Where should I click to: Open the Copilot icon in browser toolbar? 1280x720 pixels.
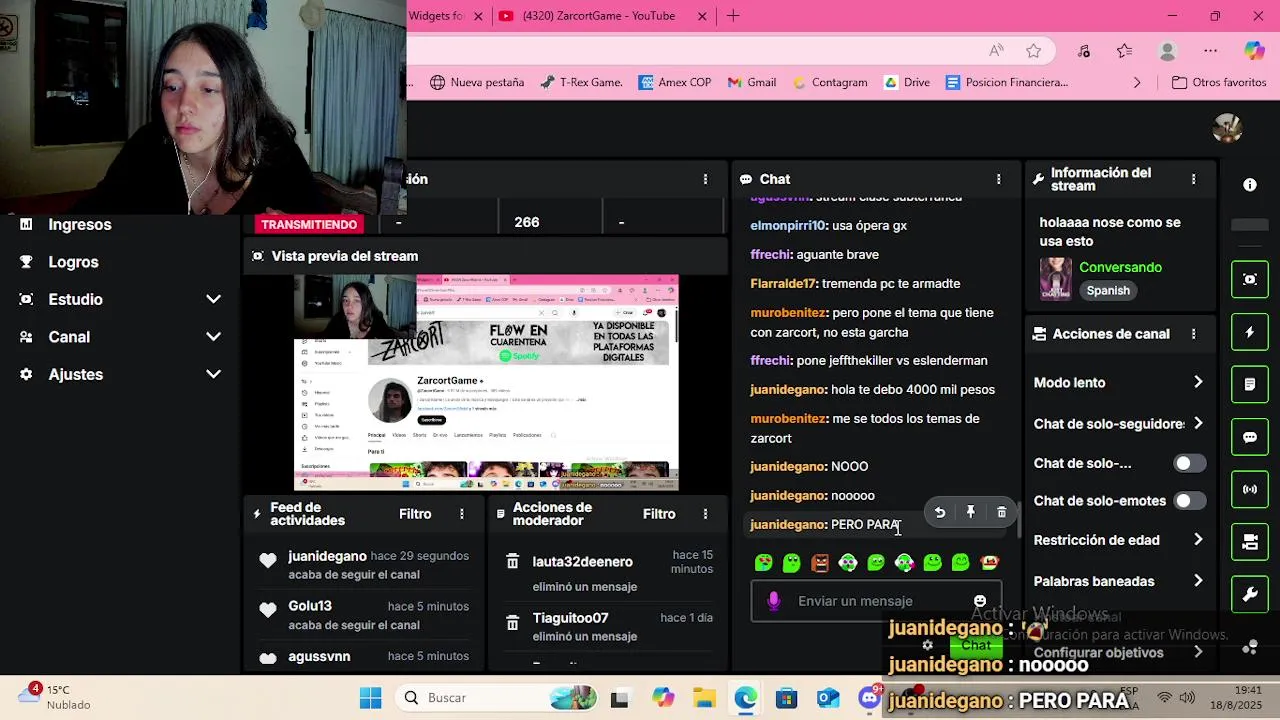click(x=1254, y=51)
